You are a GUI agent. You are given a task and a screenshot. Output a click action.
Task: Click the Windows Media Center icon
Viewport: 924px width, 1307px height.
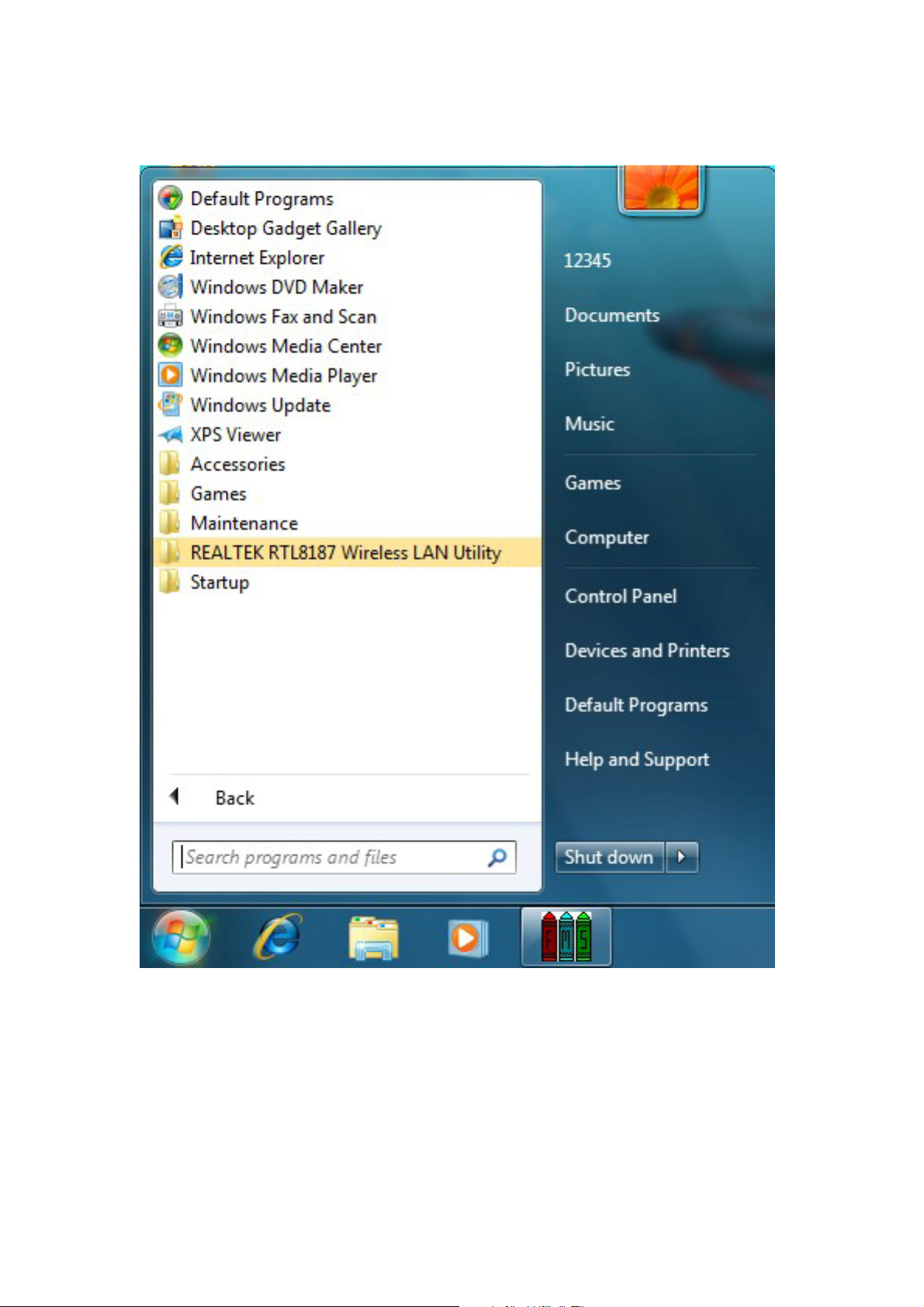(171, 346)
